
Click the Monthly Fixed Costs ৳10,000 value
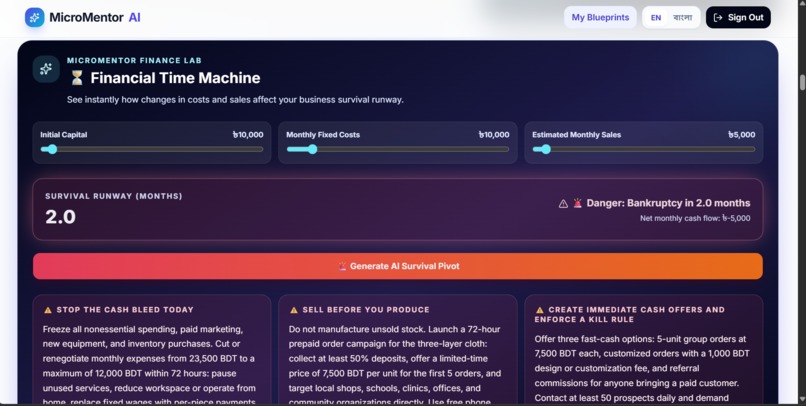coord(494,135)
